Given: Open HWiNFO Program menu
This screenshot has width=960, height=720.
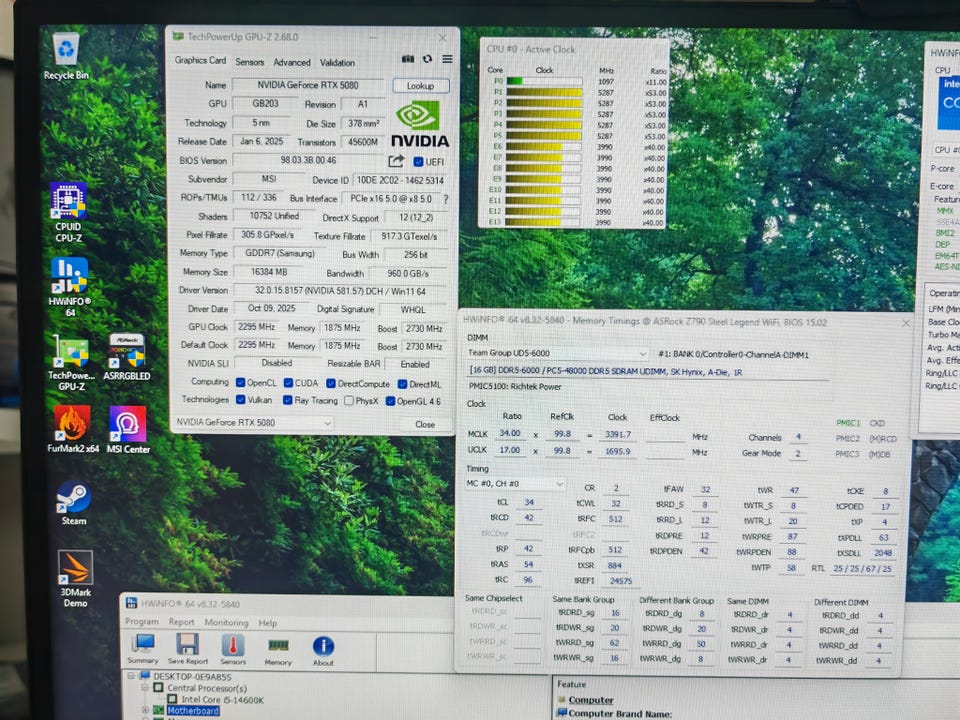Looking at the screenshot, I should pos(141,621).
